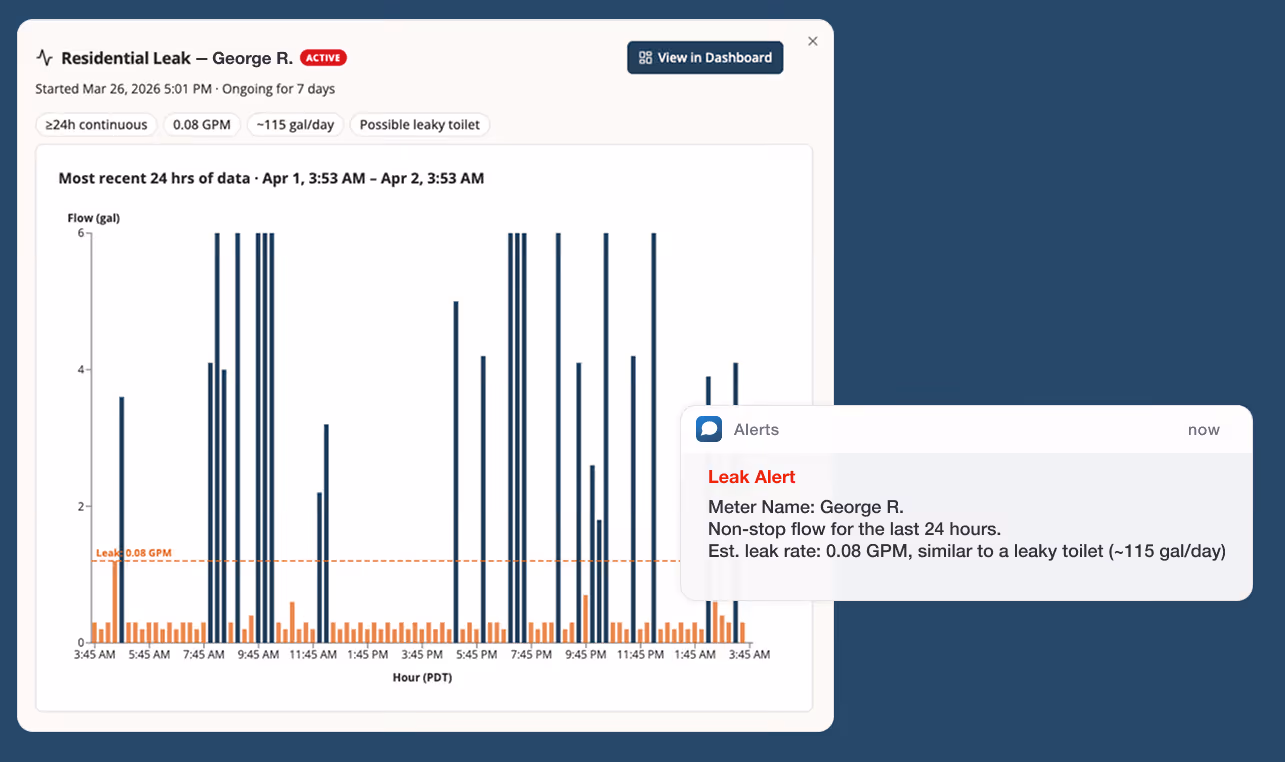Select the 0.08 GPM tag
This screenshot has height=762, width=1285.
pyautogui.click(x=201, y=125)
